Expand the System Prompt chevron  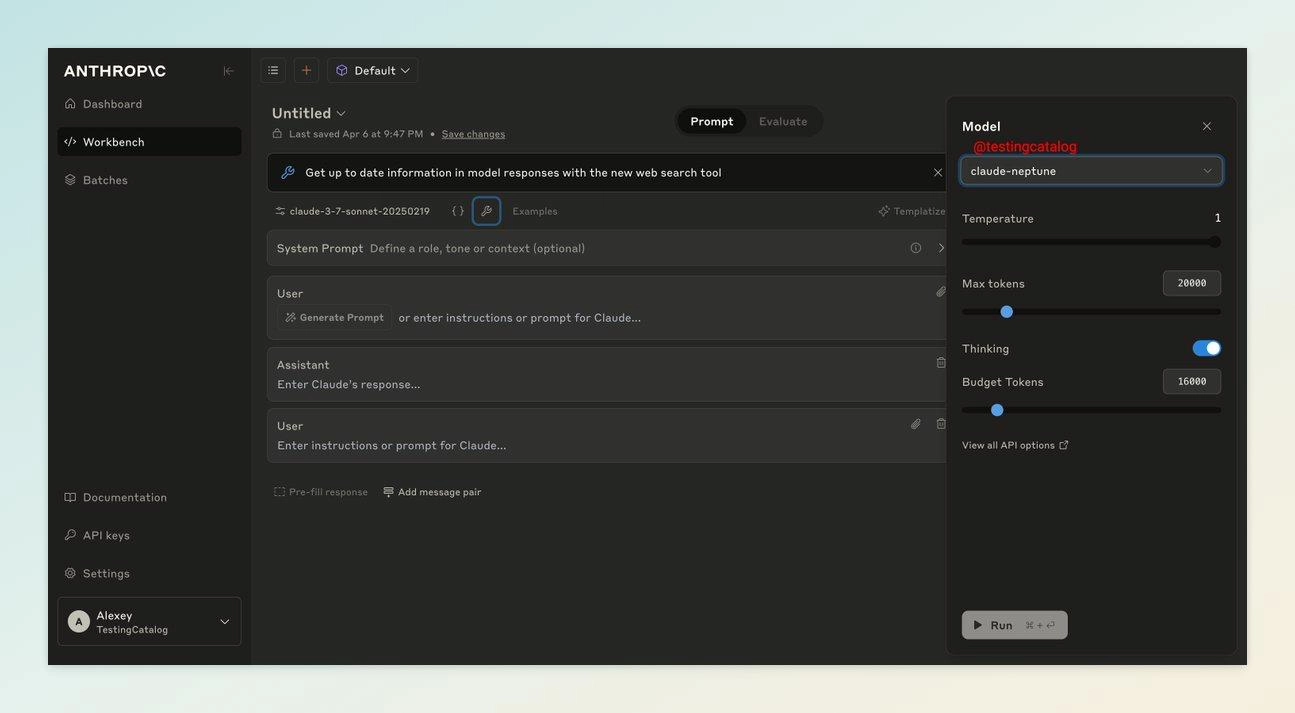[941, 248]
